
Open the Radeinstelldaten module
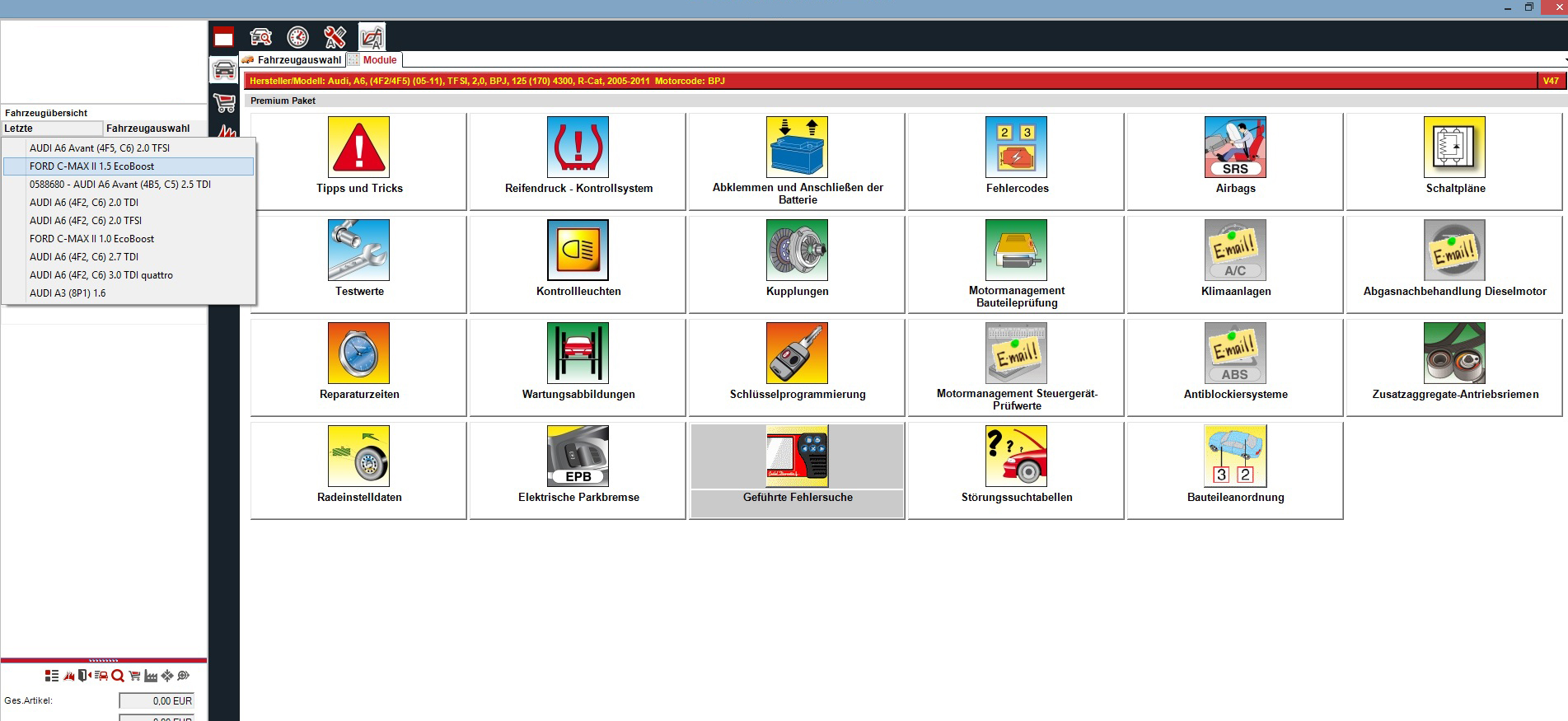[358, 470]
